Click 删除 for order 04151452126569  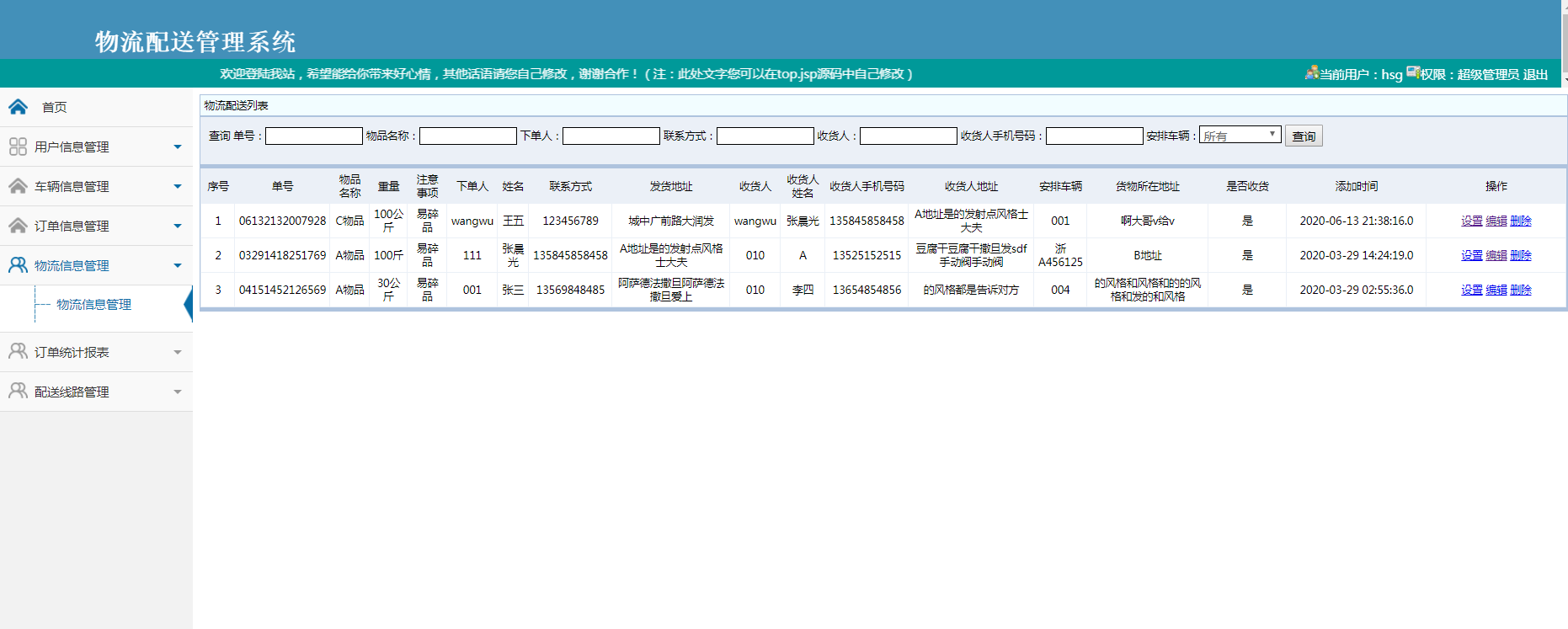(x=1521, y=290)
